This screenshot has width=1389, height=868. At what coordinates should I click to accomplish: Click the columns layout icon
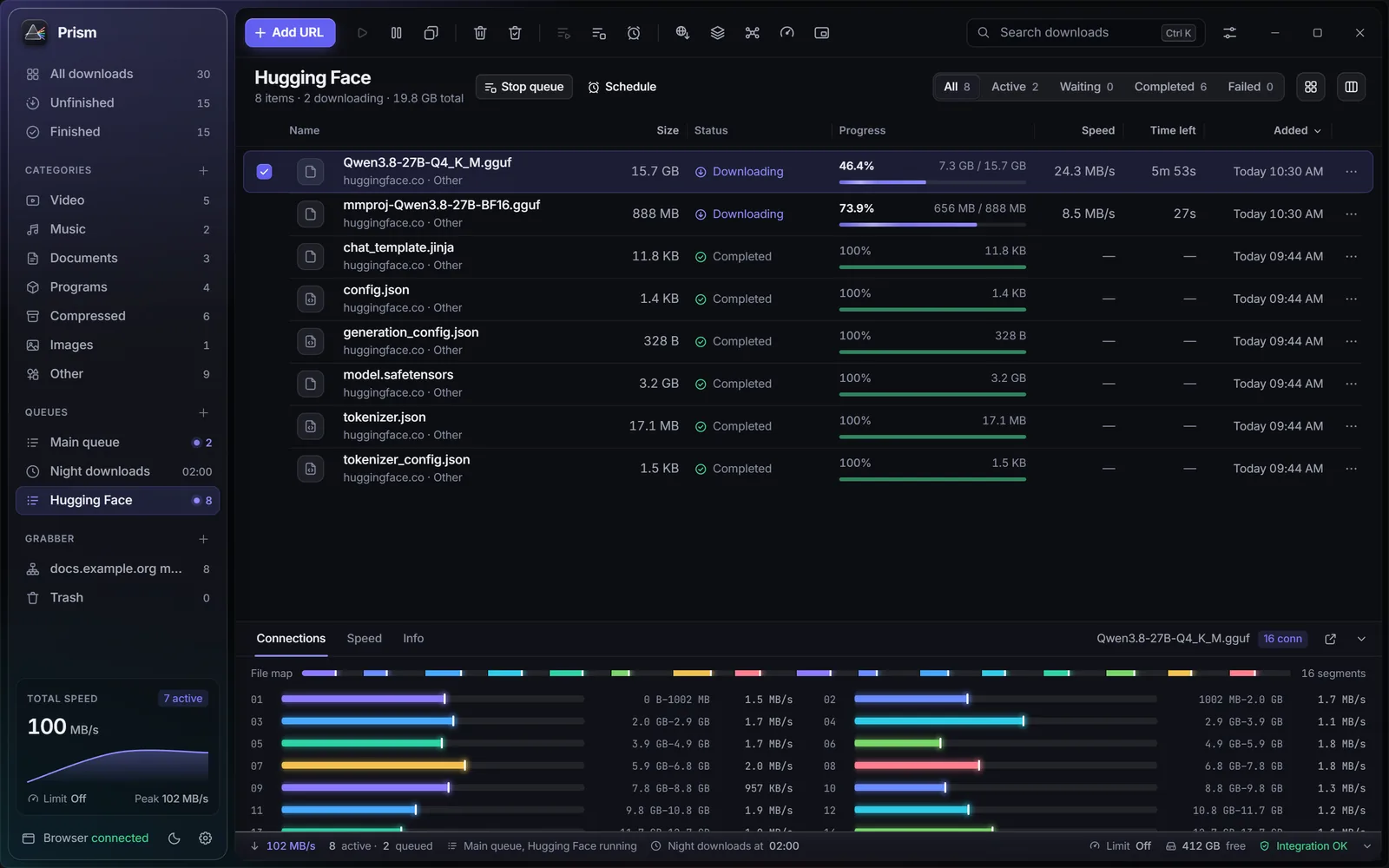pos(1351,87)
